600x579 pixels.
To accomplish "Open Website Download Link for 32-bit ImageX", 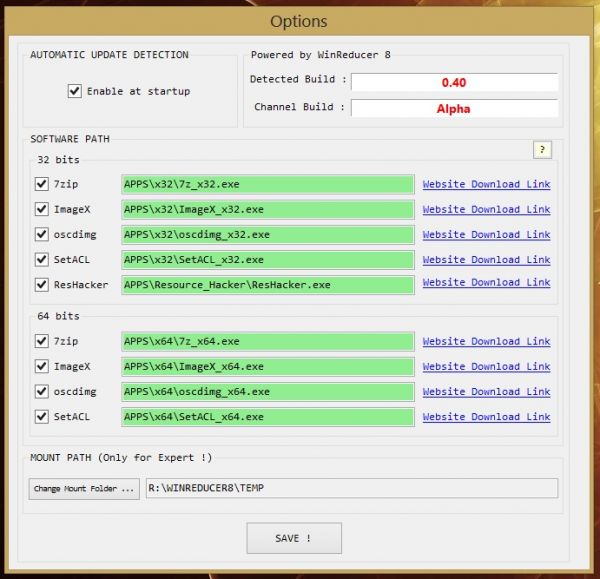I will pos(486,209).
